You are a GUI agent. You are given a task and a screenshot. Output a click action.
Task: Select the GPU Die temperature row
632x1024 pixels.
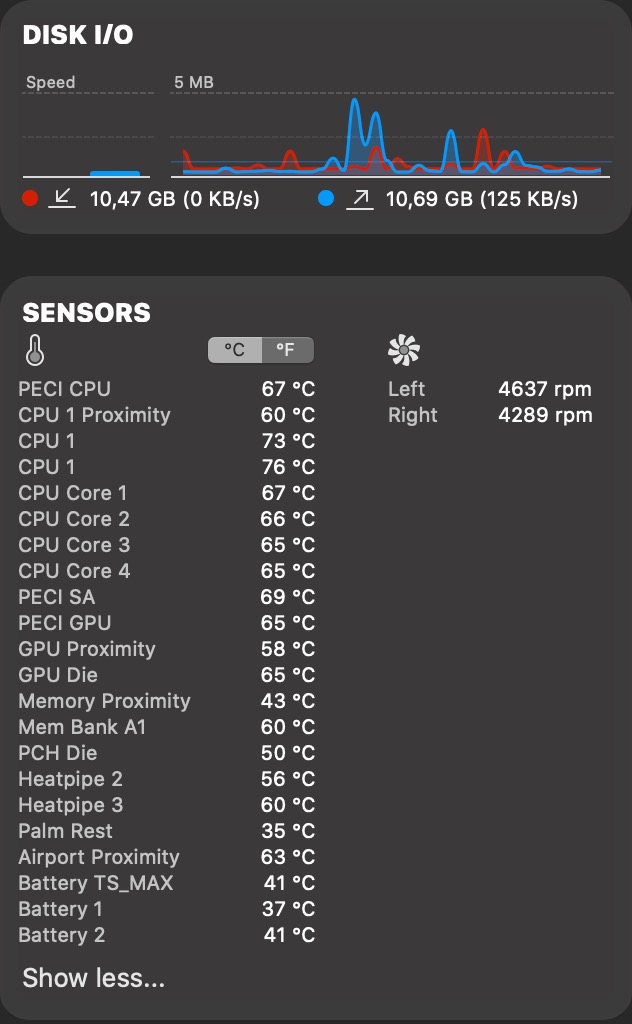coord(167,675)
